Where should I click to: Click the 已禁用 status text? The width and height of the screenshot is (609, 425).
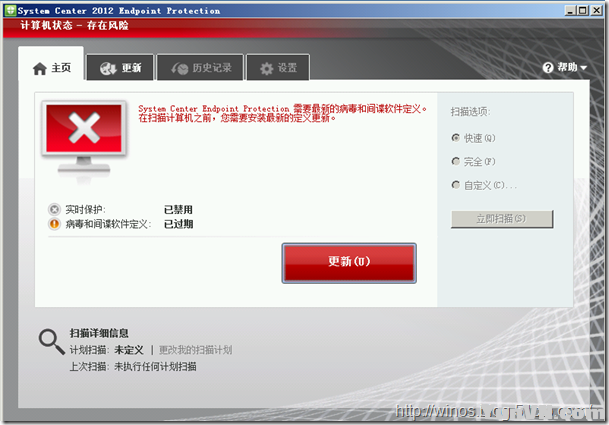[178, 210]
